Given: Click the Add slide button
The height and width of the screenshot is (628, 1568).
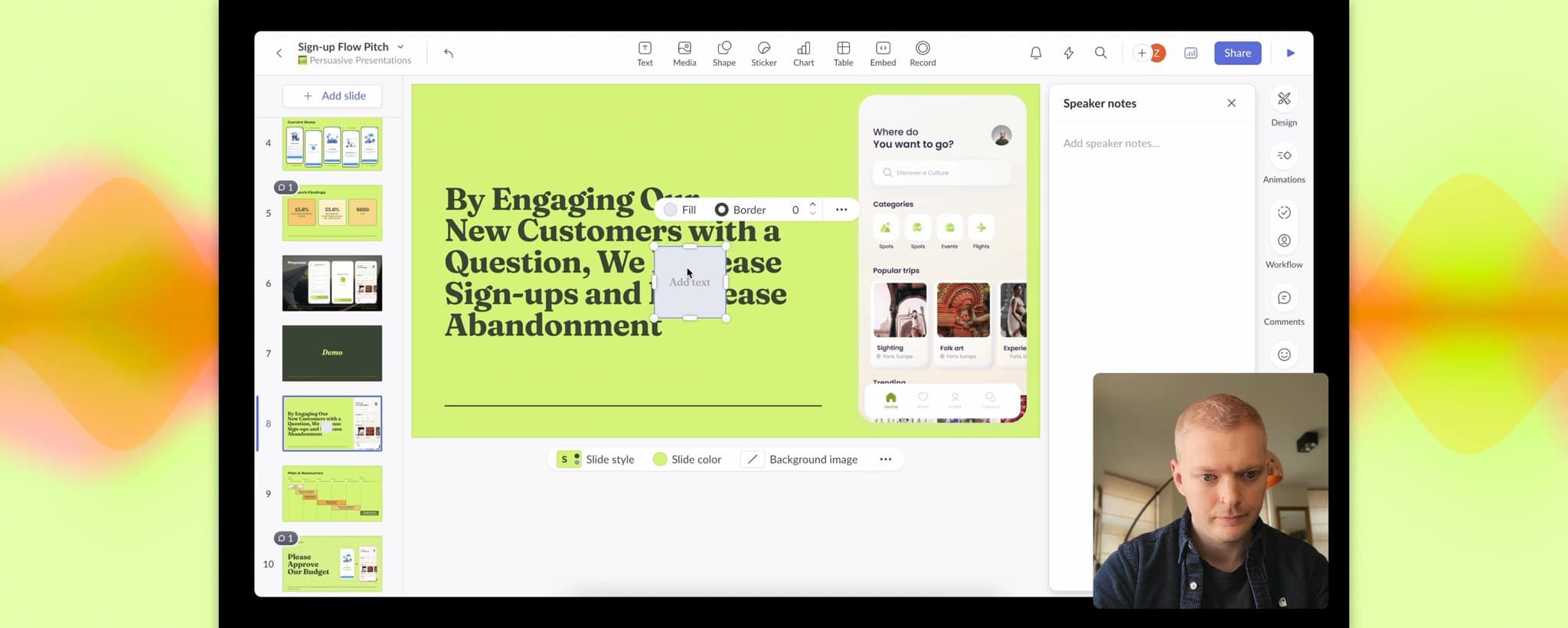Looking at the screenshot, I should [x=332, y=96].
